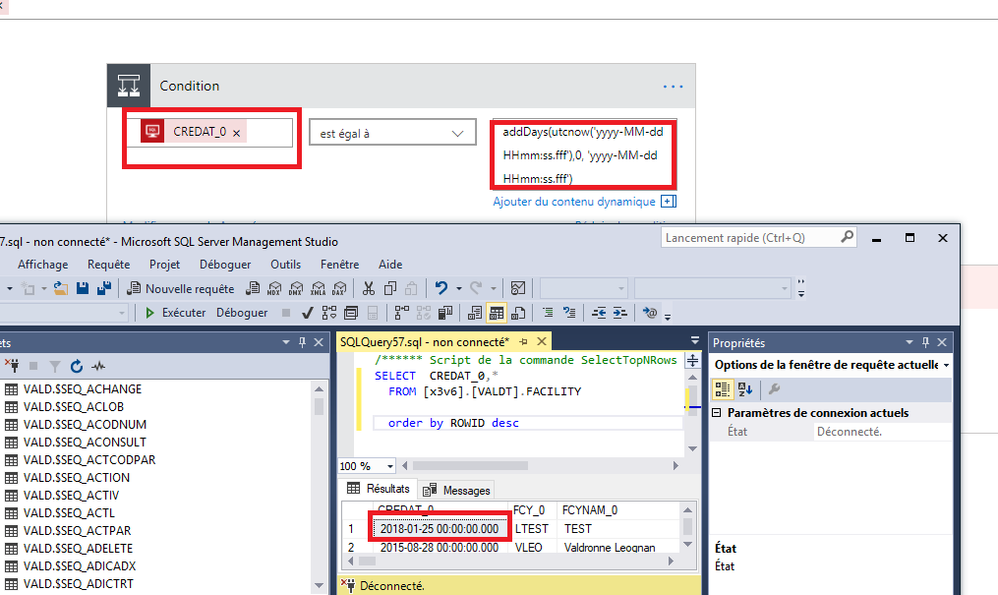The image size is (998, 595).
Task: Open the 'est égal à' operator dropdown
Action: 392,133
